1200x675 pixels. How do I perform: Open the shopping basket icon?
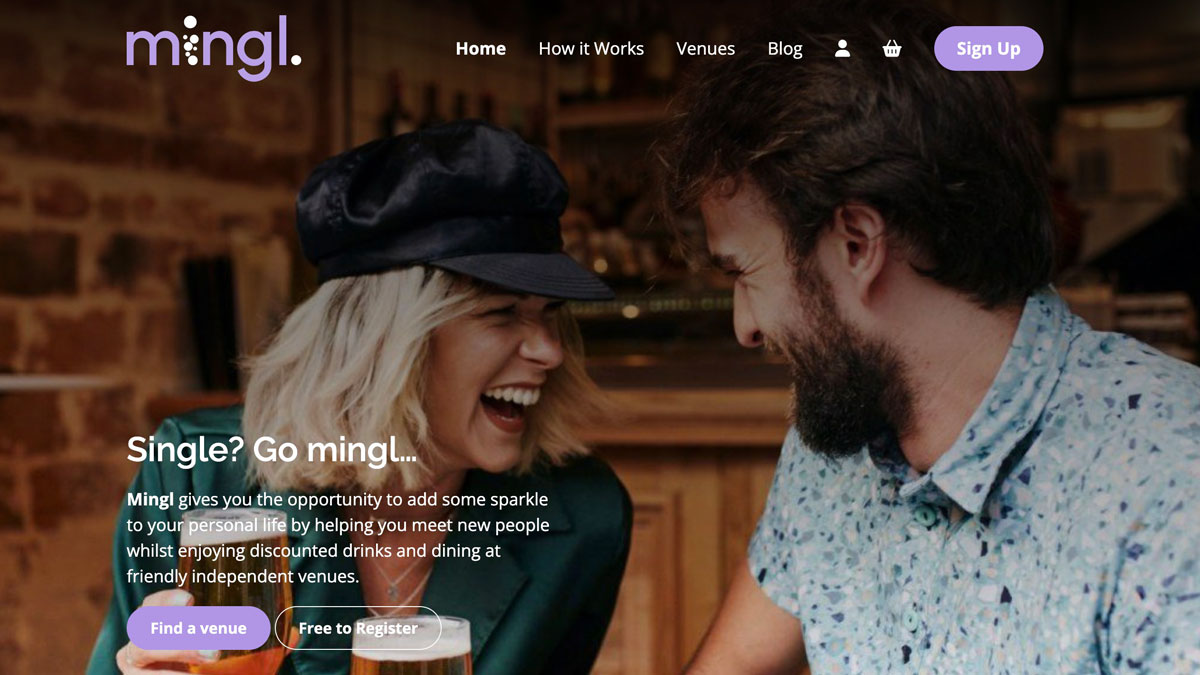(x=892, y=48)
